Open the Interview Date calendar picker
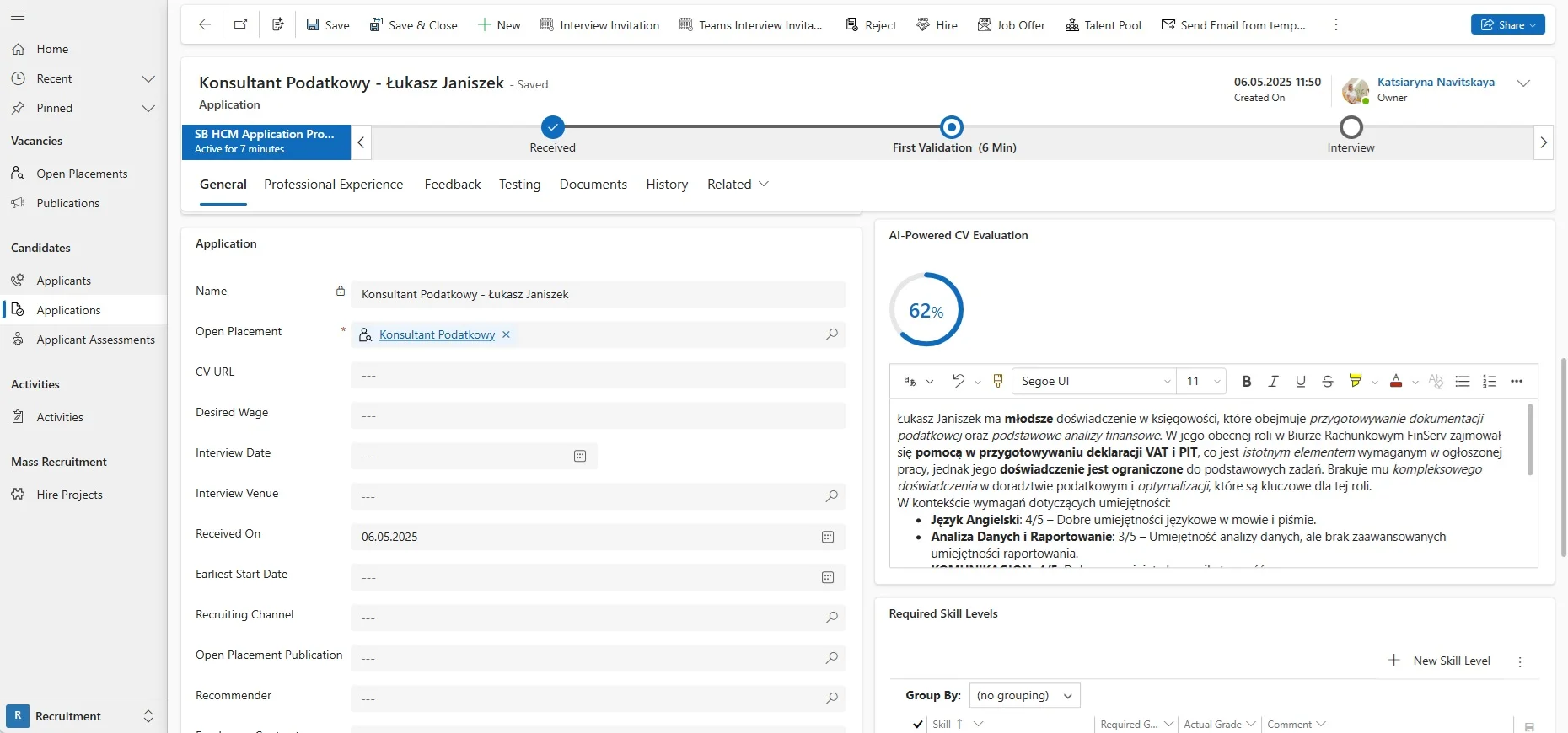Viewport: 1568px width, 733px height. [580, 456]
